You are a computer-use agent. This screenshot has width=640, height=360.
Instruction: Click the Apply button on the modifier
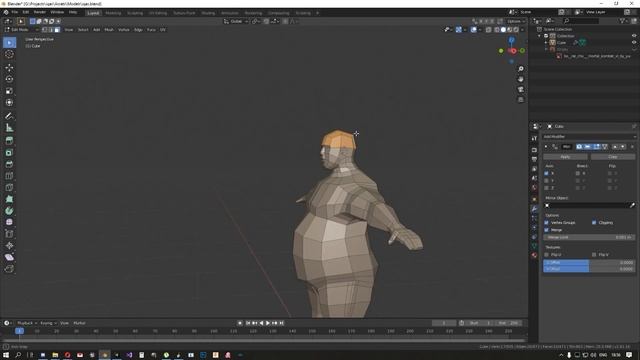[565, 157]
